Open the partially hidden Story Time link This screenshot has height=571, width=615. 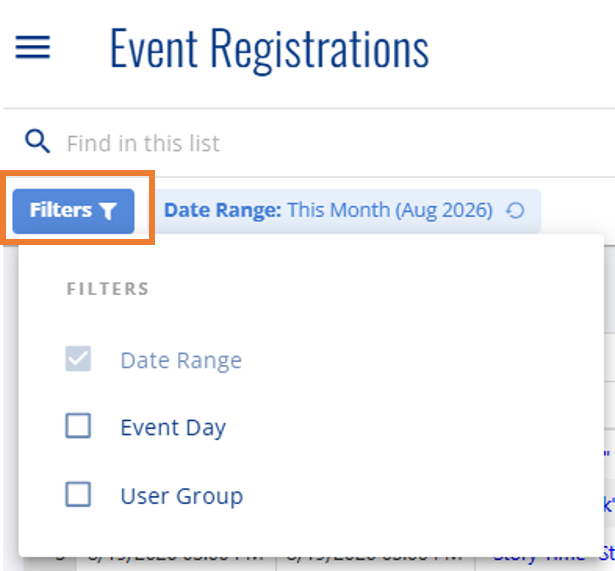539,559
